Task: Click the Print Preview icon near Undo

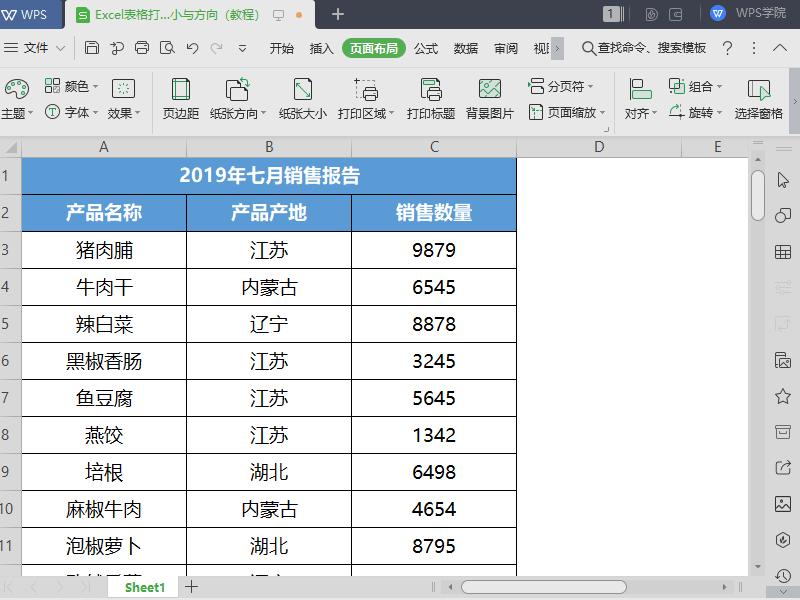Action: (x=170, y=47)
